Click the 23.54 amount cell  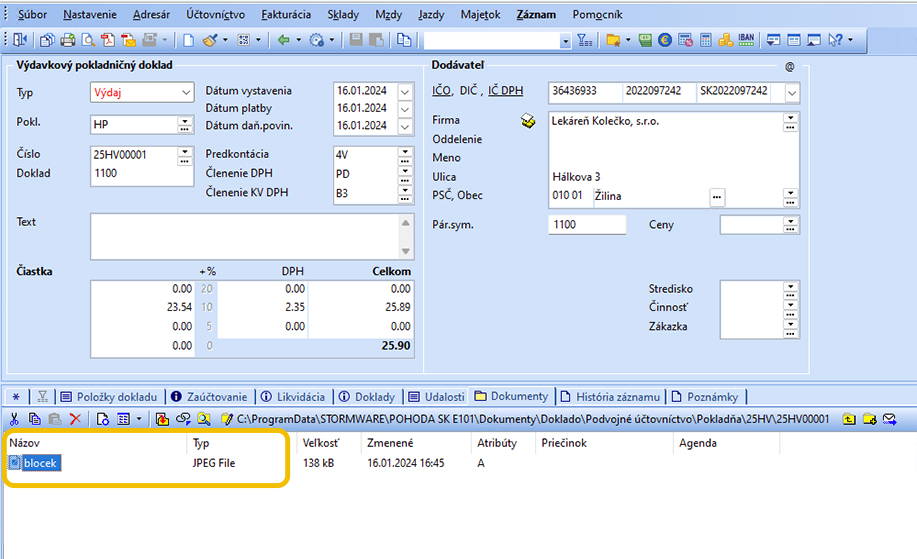pyautogui.click(x=179, y=307)
